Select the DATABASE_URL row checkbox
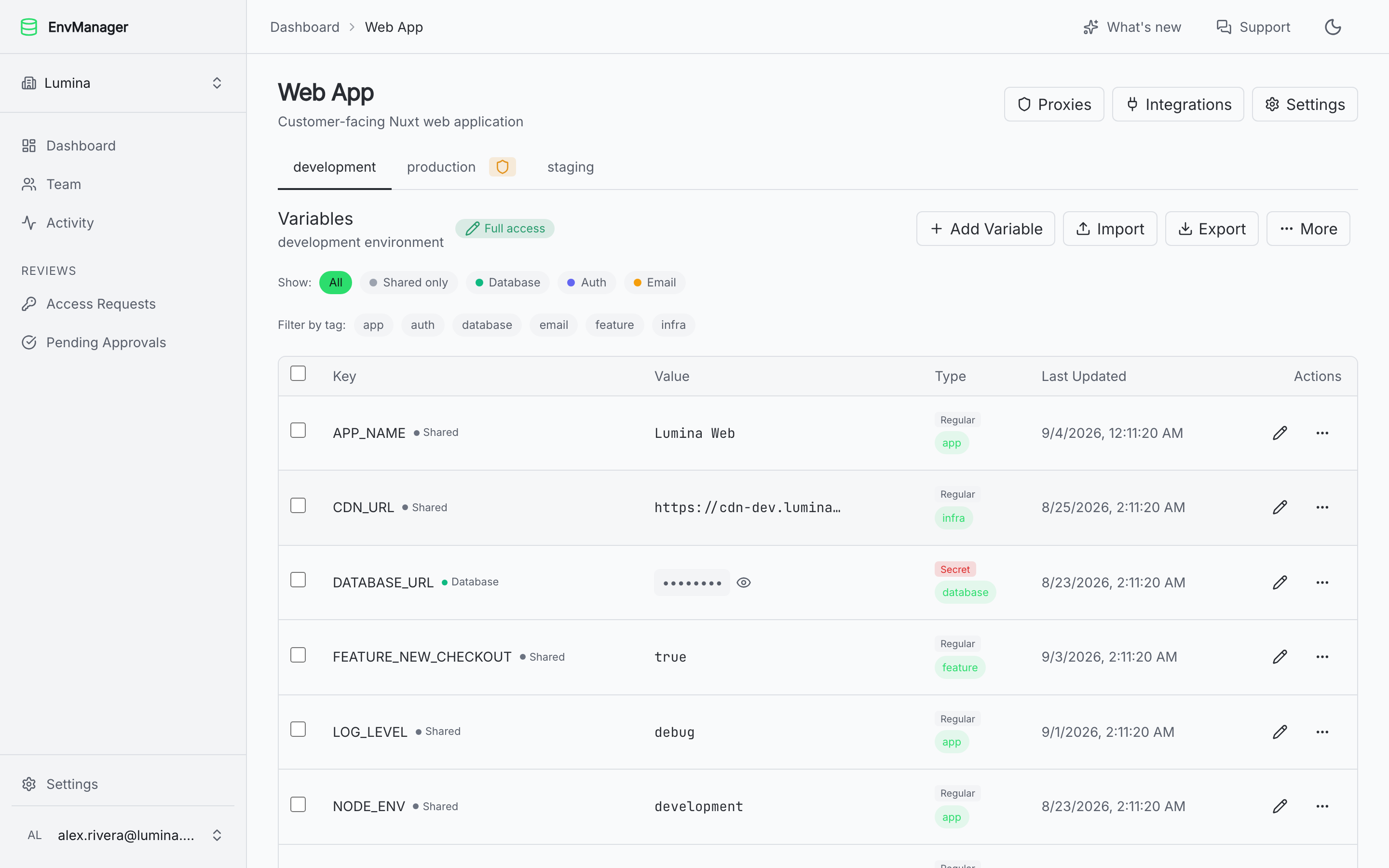1389x868 pixels. (298, 580)
